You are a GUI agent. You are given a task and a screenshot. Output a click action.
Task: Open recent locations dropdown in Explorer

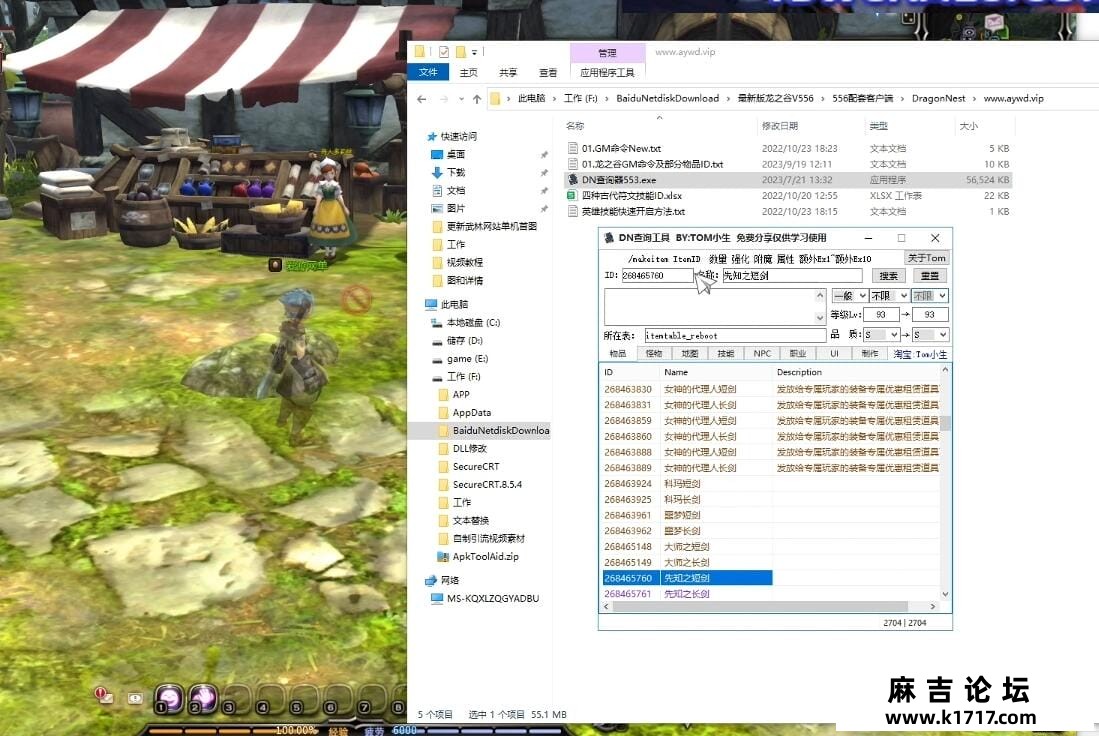coord(461,99)
